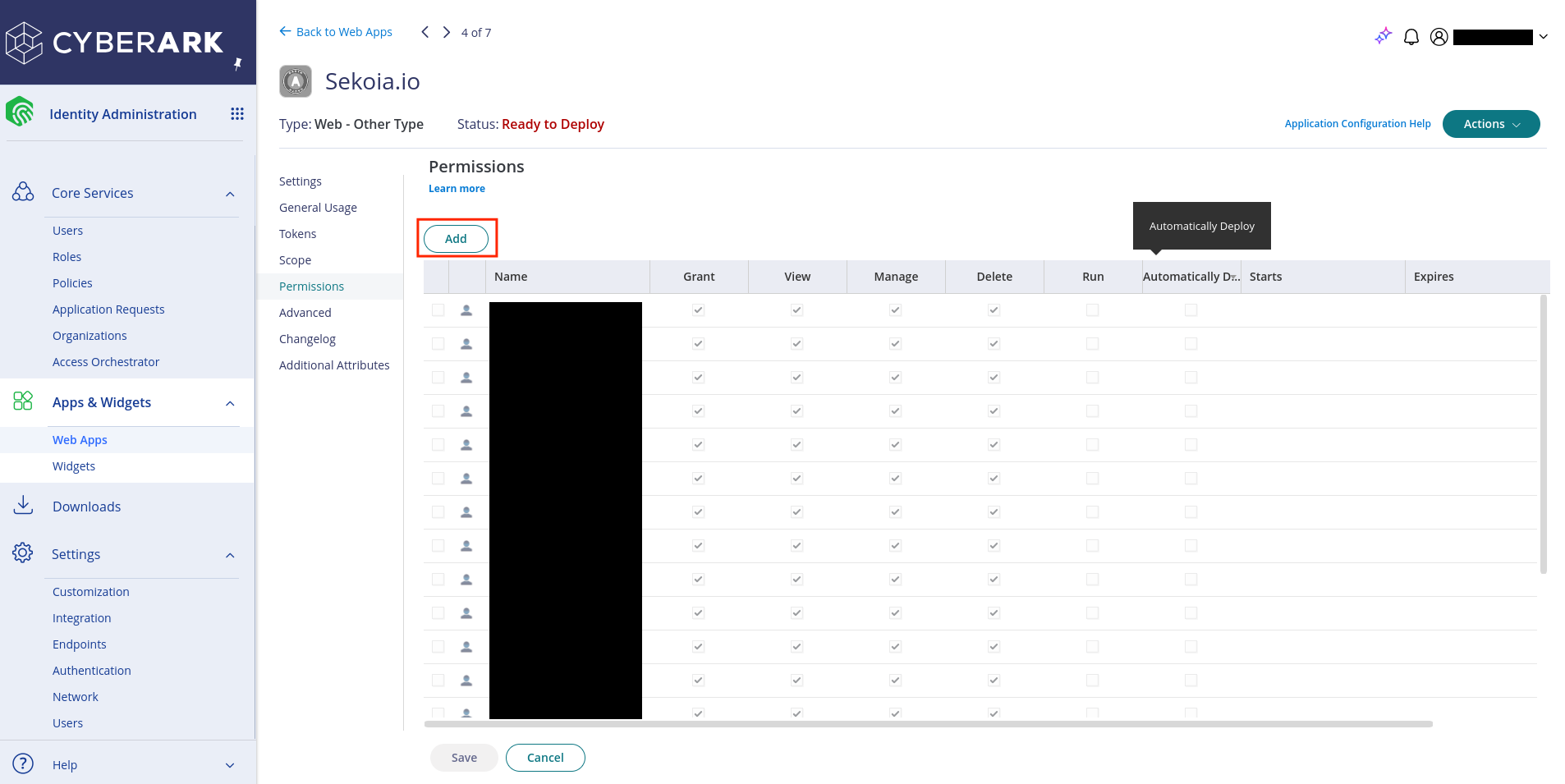This screenshot has width=1565, height=784.
Task: Click the Core Services icon
Action: [23, 192]
